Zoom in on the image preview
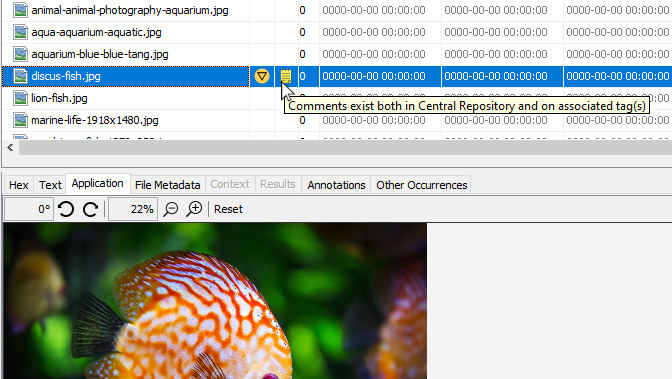This screenshot has height=379, width=672. [194, 209]
